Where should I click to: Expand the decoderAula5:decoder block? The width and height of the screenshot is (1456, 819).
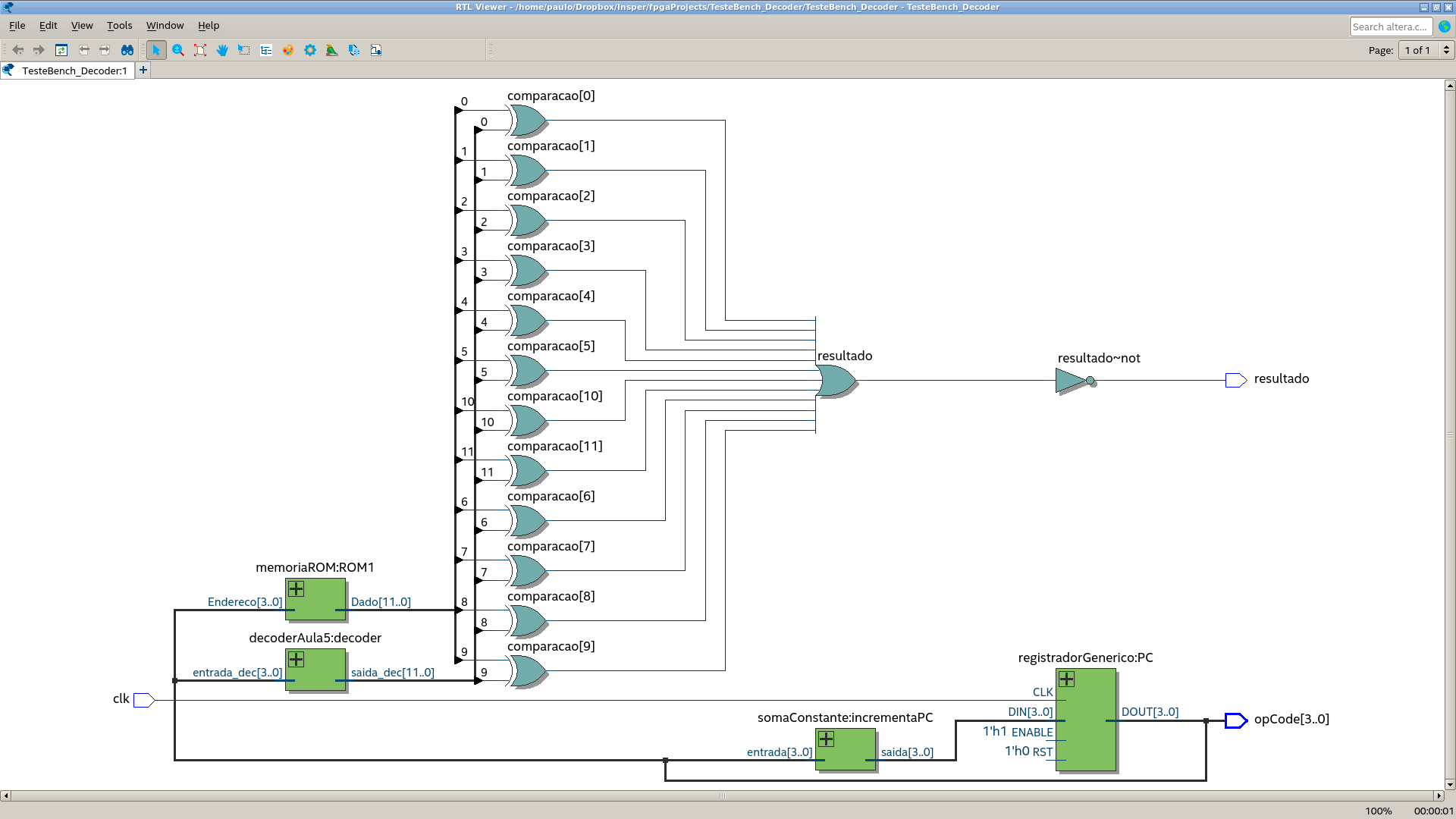click(x=297, y=660)
